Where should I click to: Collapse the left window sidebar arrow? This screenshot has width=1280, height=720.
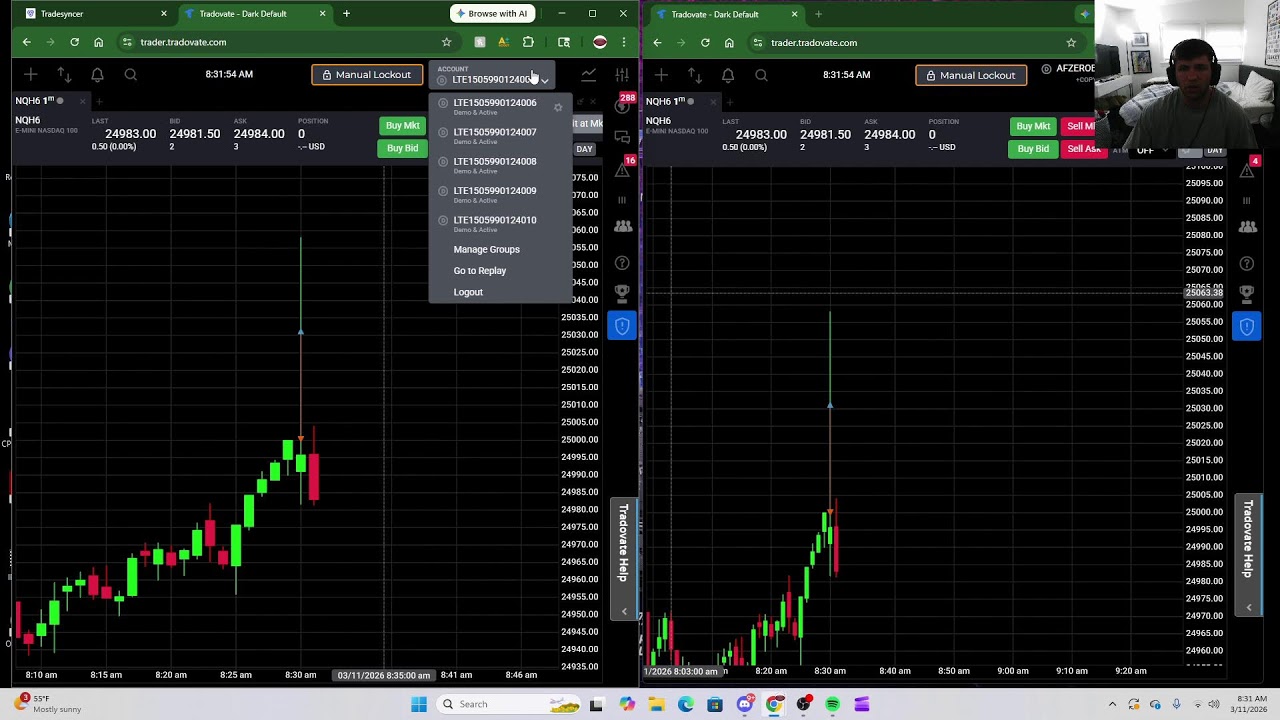624,611
